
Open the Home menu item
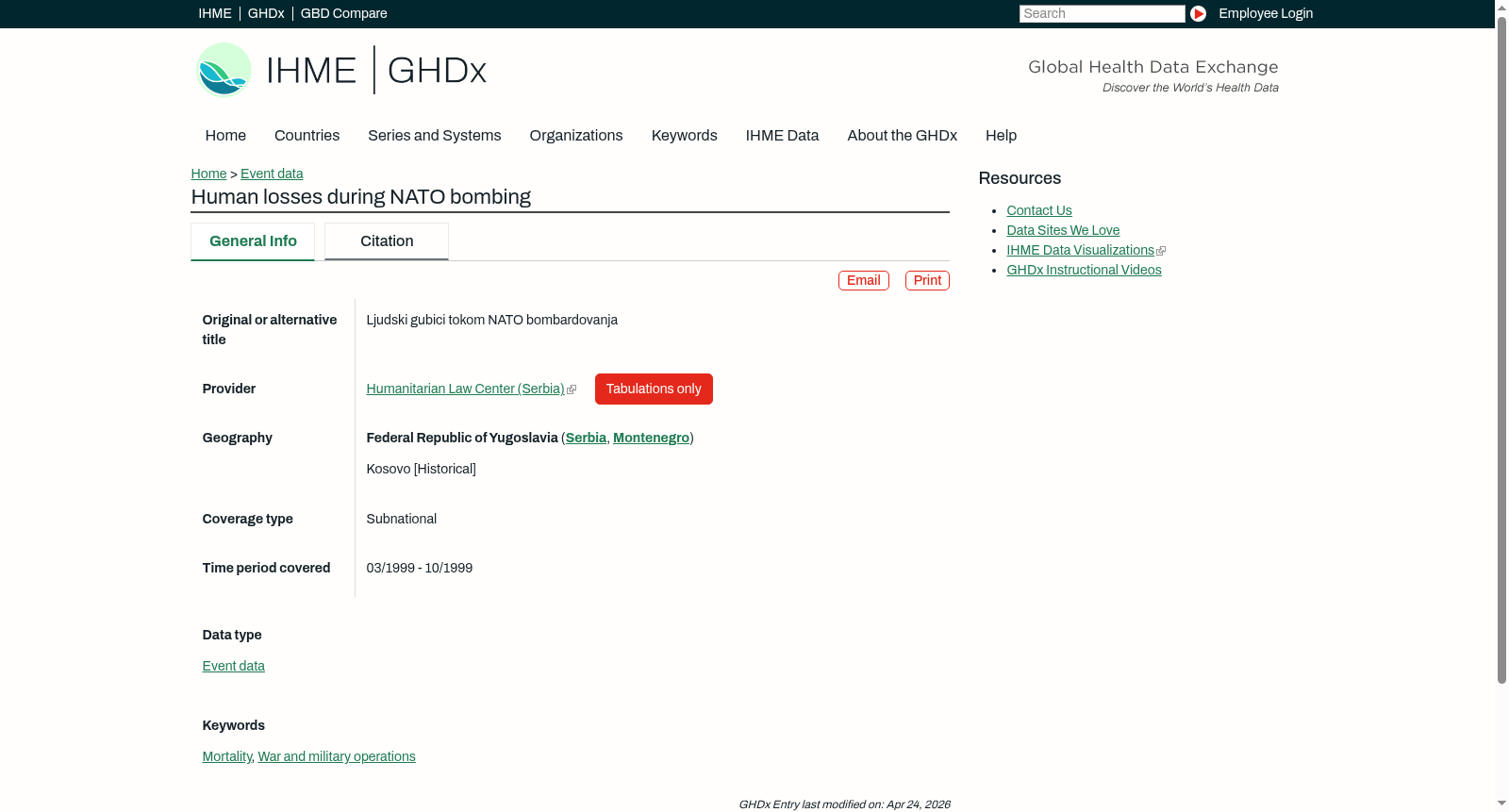[225, 136]
